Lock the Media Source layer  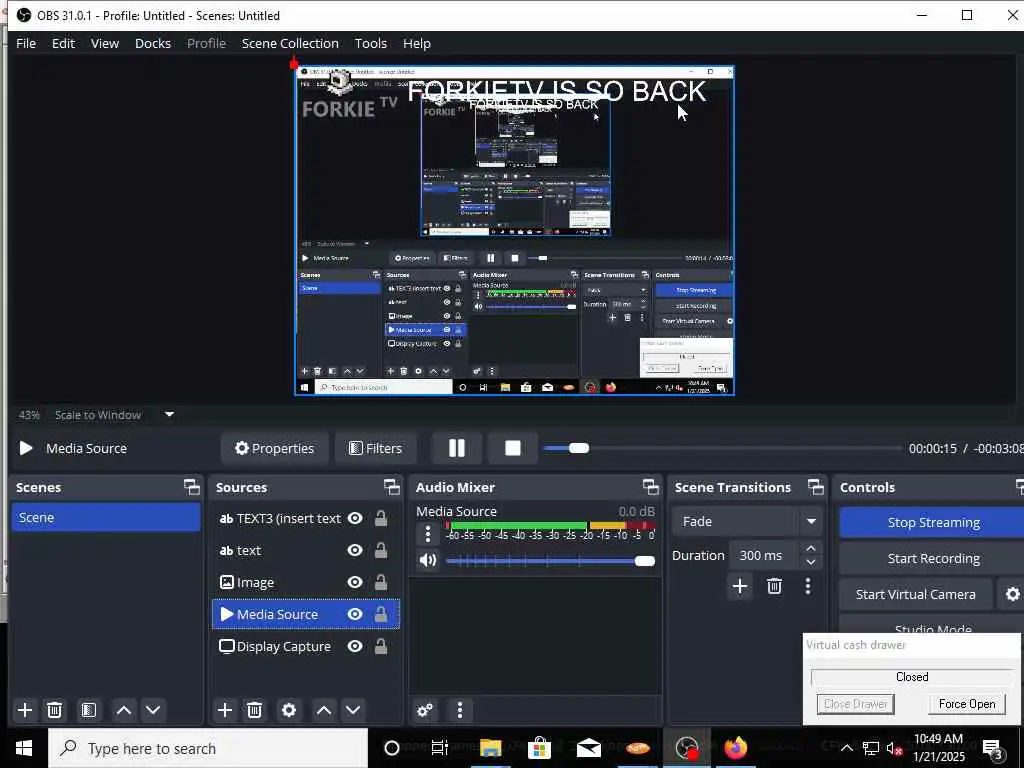[x=381, y=614]
